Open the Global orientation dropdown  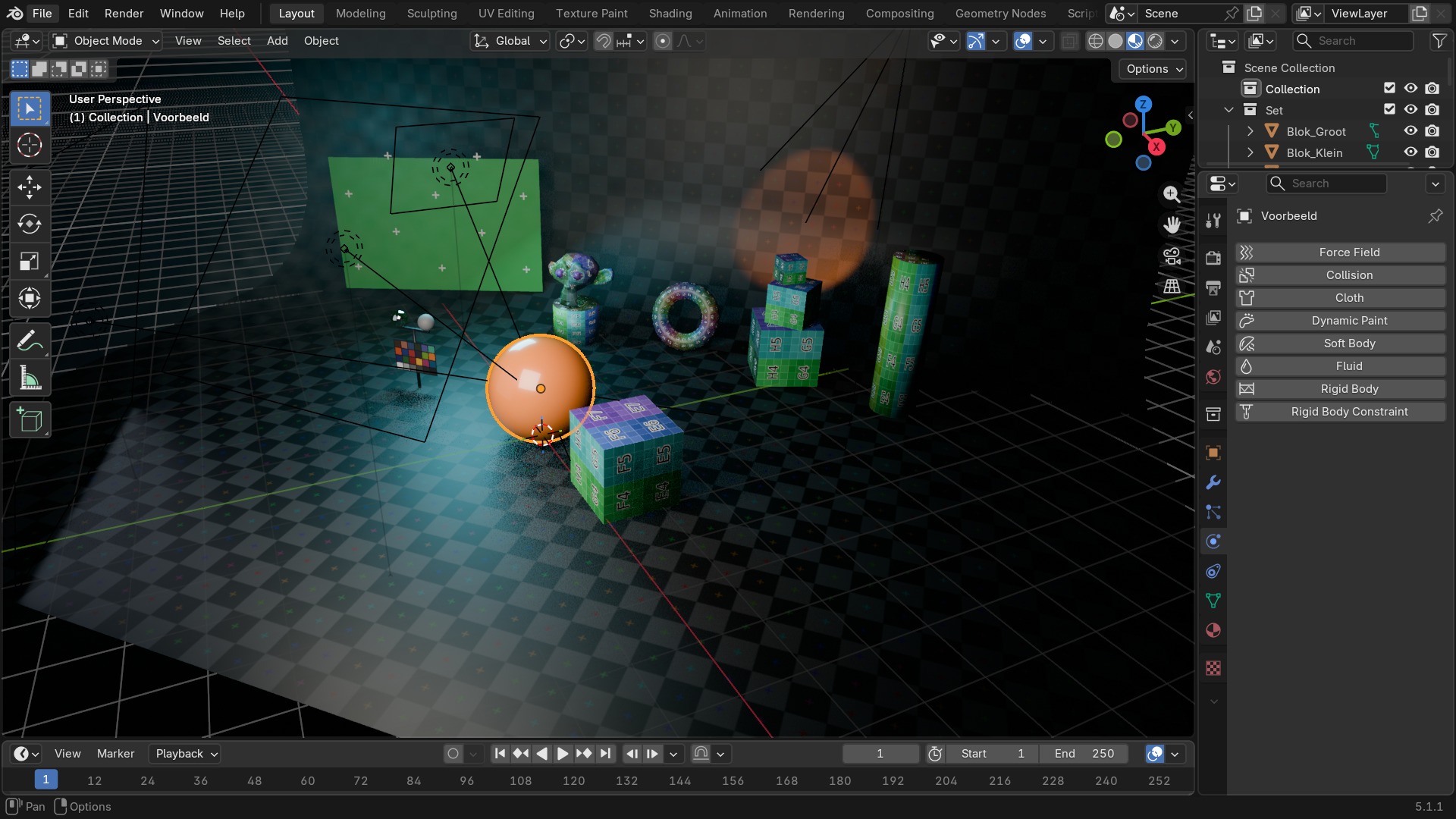510,41
